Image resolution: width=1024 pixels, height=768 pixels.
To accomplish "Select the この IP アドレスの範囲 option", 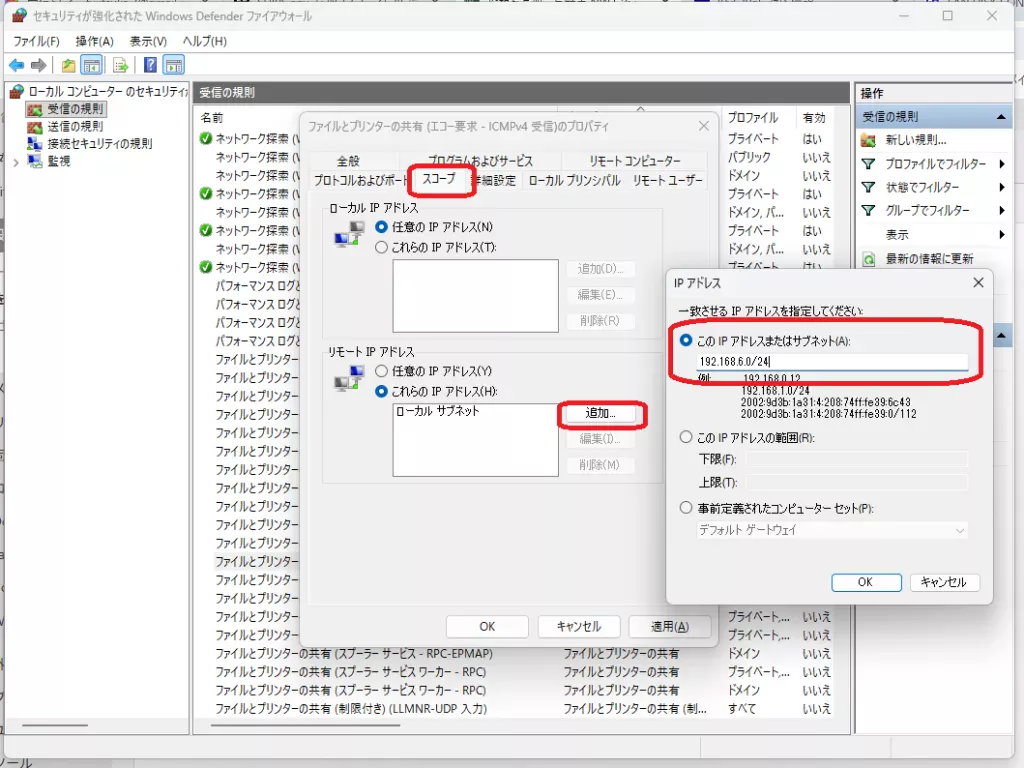I will click(x=687, y=436).
